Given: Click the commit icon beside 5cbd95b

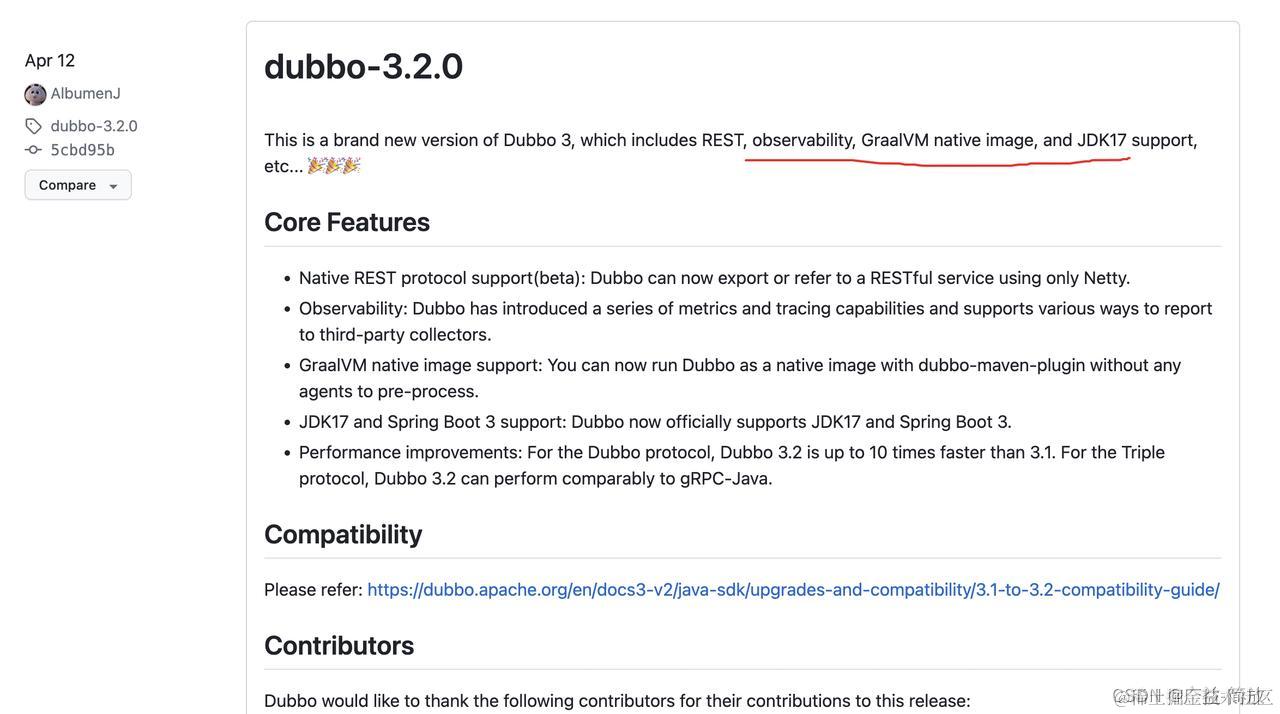Looking at the screenshot, I should click(33, 149).
